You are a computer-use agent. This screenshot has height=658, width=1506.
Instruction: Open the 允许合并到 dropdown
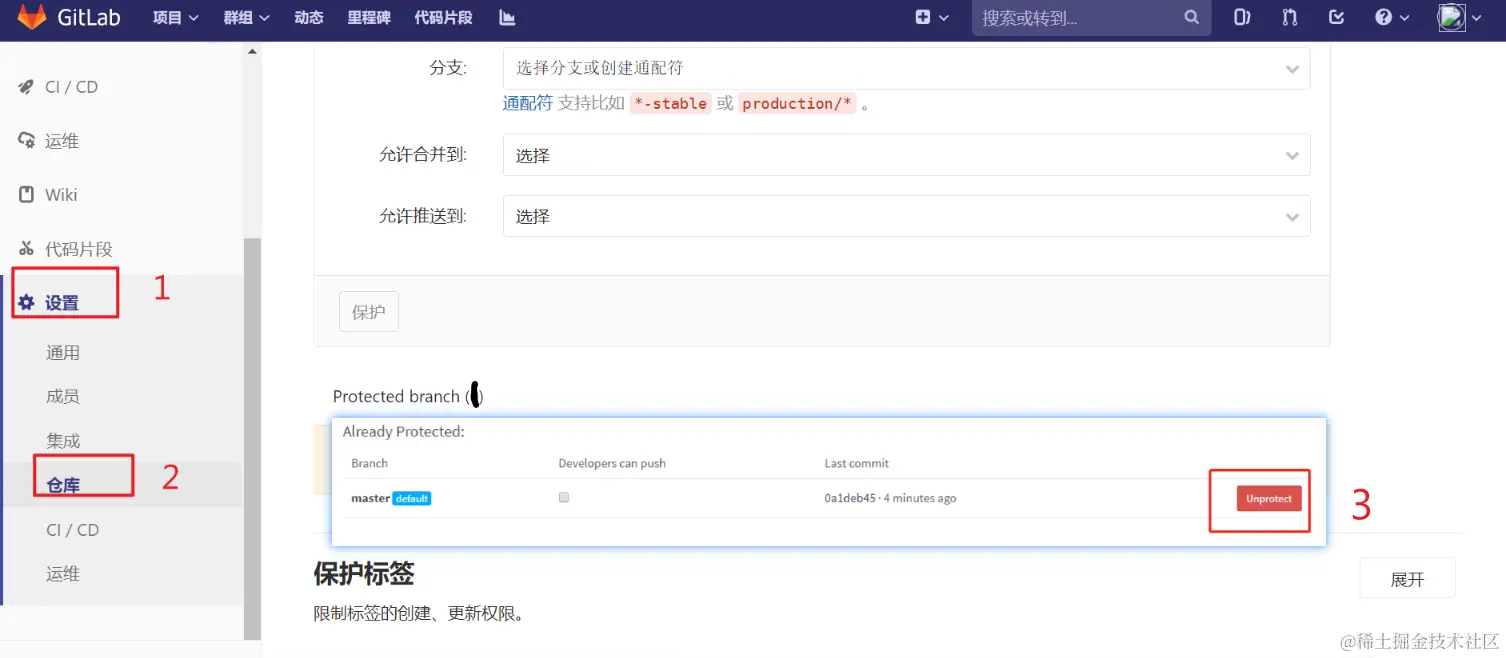906,156
